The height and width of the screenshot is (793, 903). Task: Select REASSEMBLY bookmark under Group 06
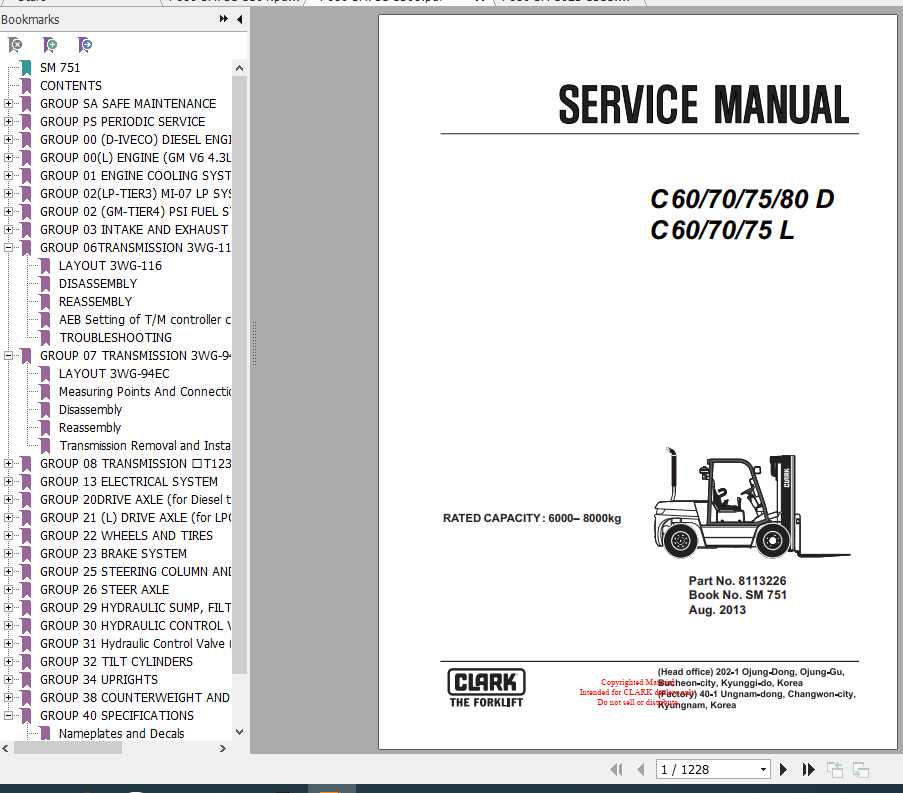(x=96, y=302)
